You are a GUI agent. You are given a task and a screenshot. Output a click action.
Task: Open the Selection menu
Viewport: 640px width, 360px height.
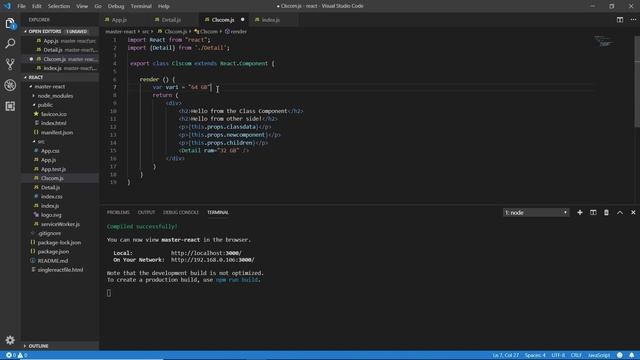point(59,6)
